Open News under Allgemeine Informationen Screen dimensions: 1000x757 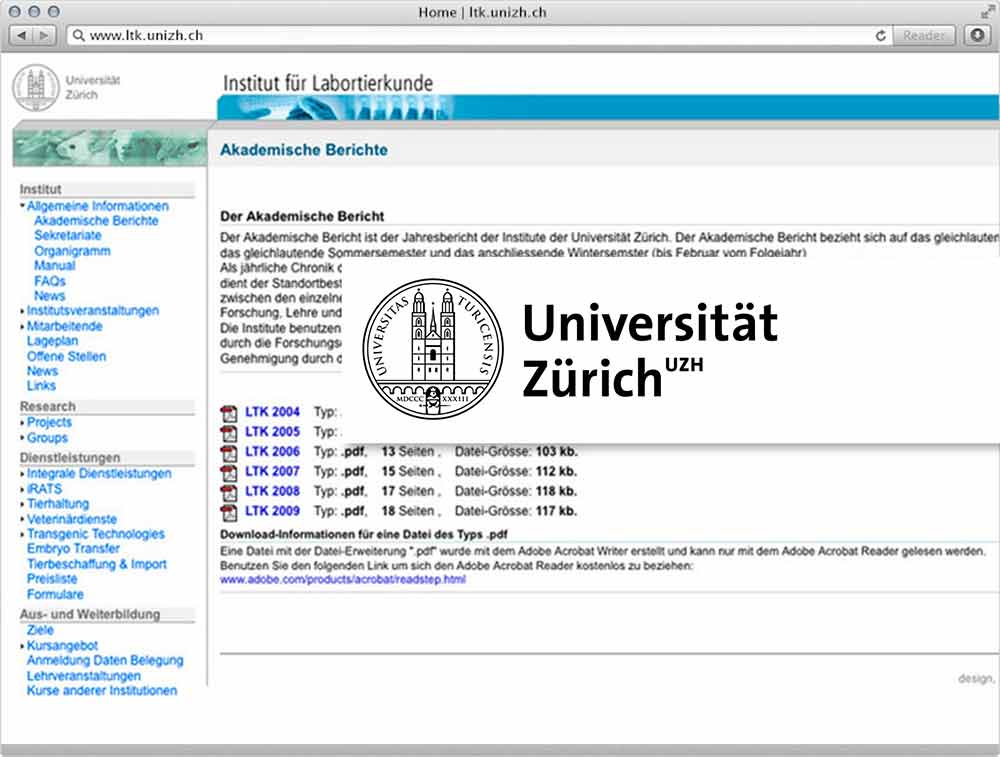pos(50,296)
